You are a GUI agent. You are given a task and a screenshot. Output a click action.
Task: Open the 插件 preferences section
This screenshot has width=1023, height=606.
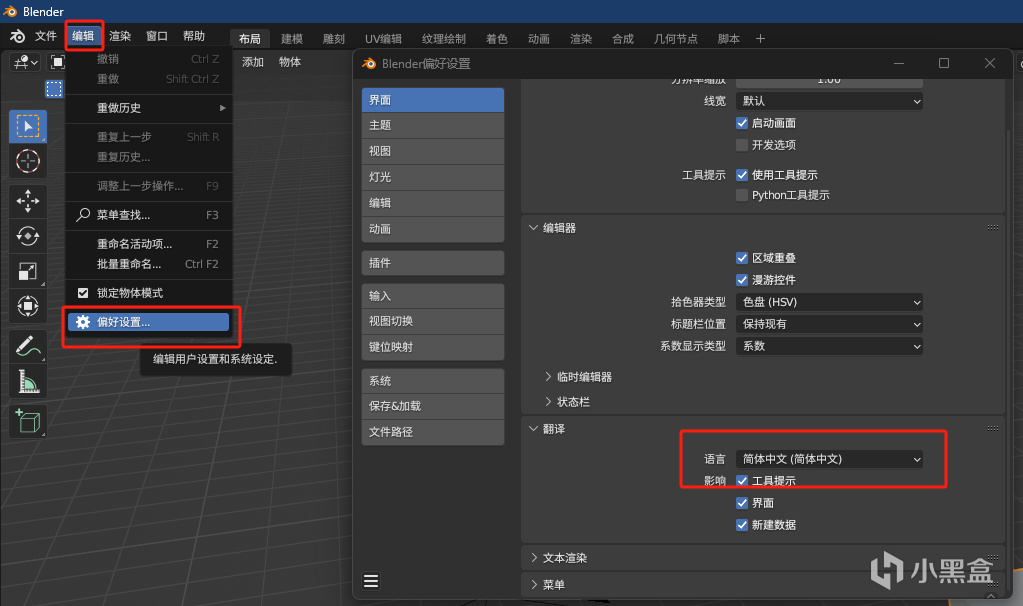tap(433, 263)
